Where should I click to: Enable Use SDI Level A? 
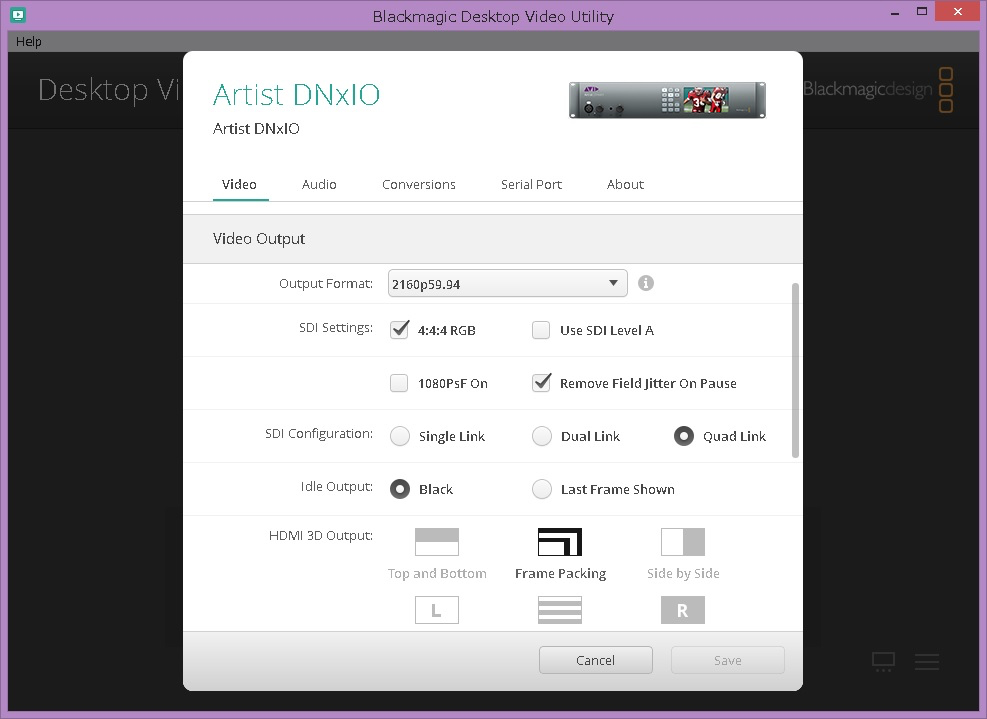pyautogui.click(x=541, y=330)
